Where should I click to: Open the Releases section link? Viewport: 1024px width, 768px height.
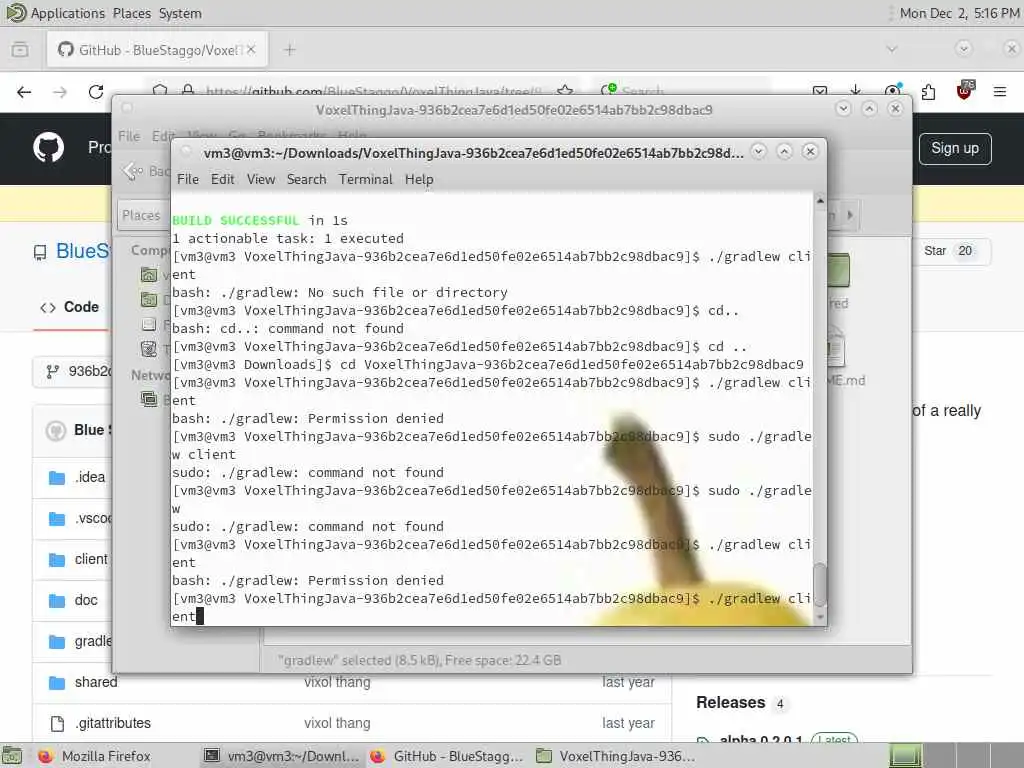tap(730, 703)
